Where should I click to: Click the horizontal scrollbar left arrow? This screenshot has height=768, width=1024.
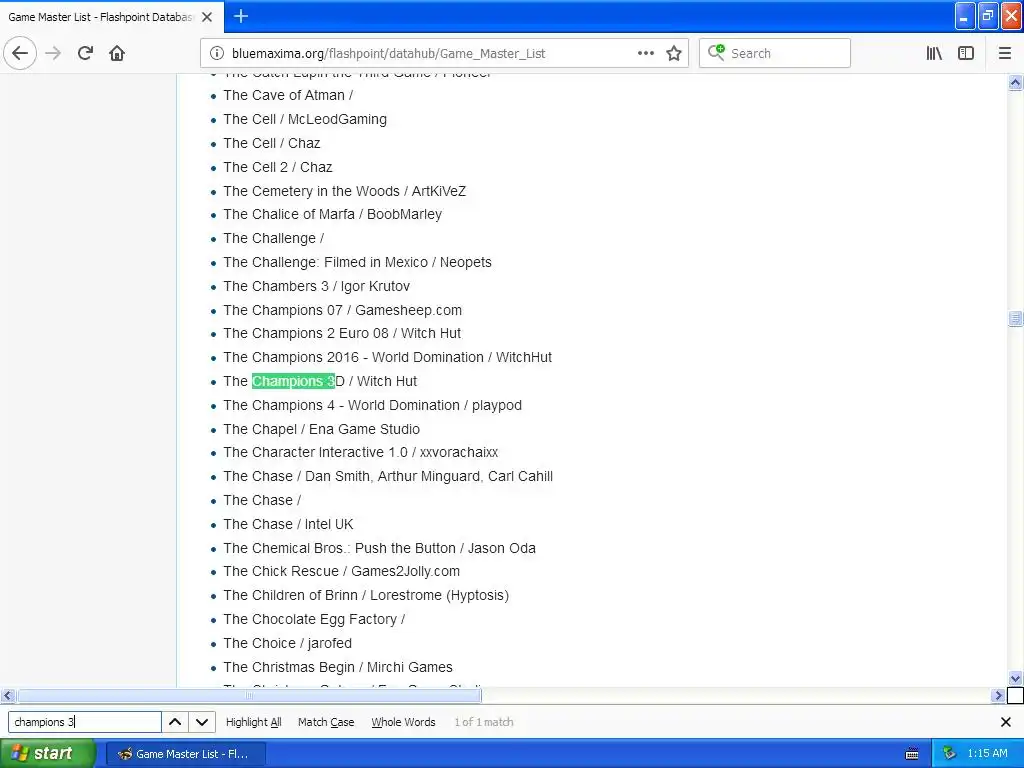(x=7, y=696)
